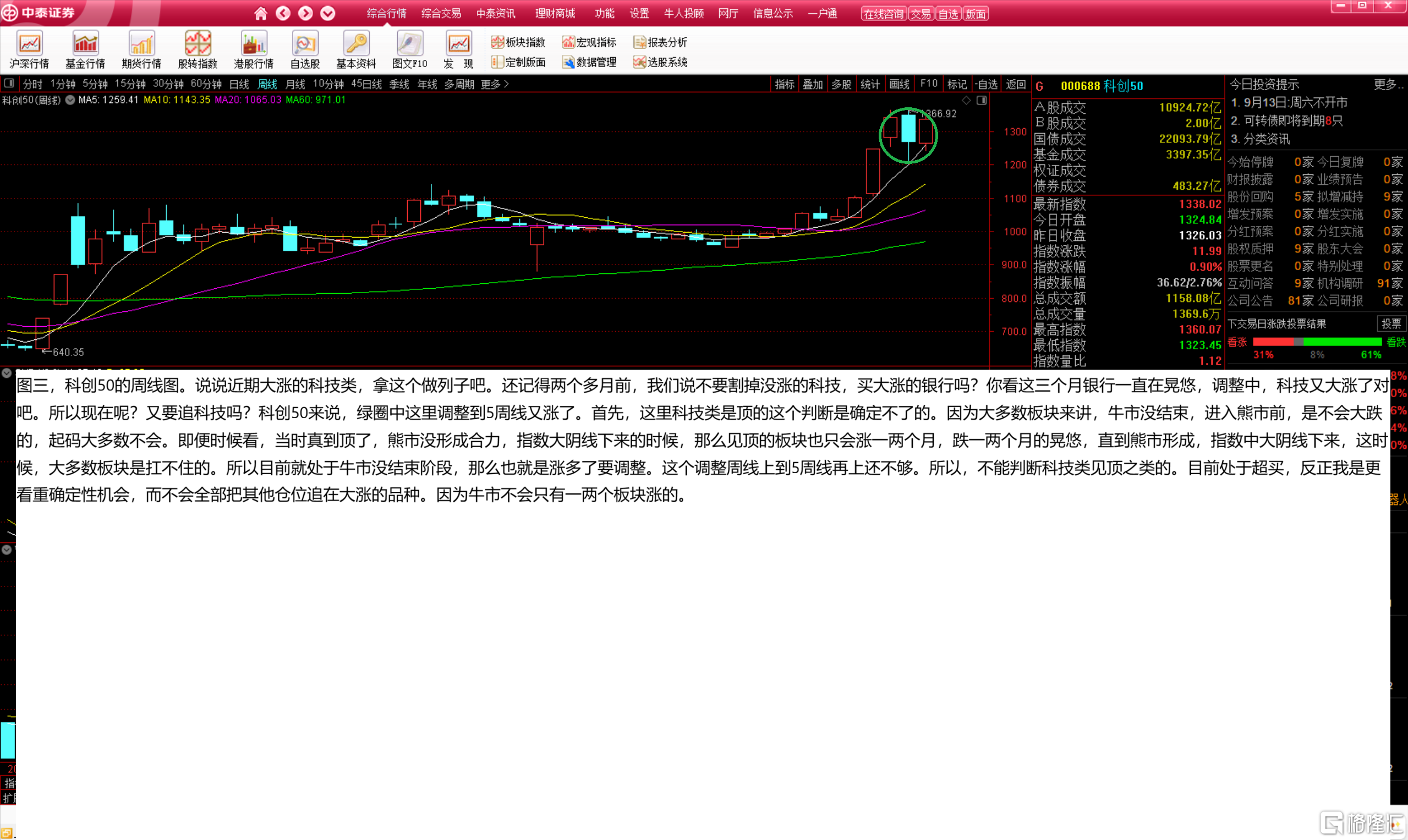This screenshot has width=1408, height=840.
Task: Open the round down-arrow in title bar
Action: coord(327,13)
